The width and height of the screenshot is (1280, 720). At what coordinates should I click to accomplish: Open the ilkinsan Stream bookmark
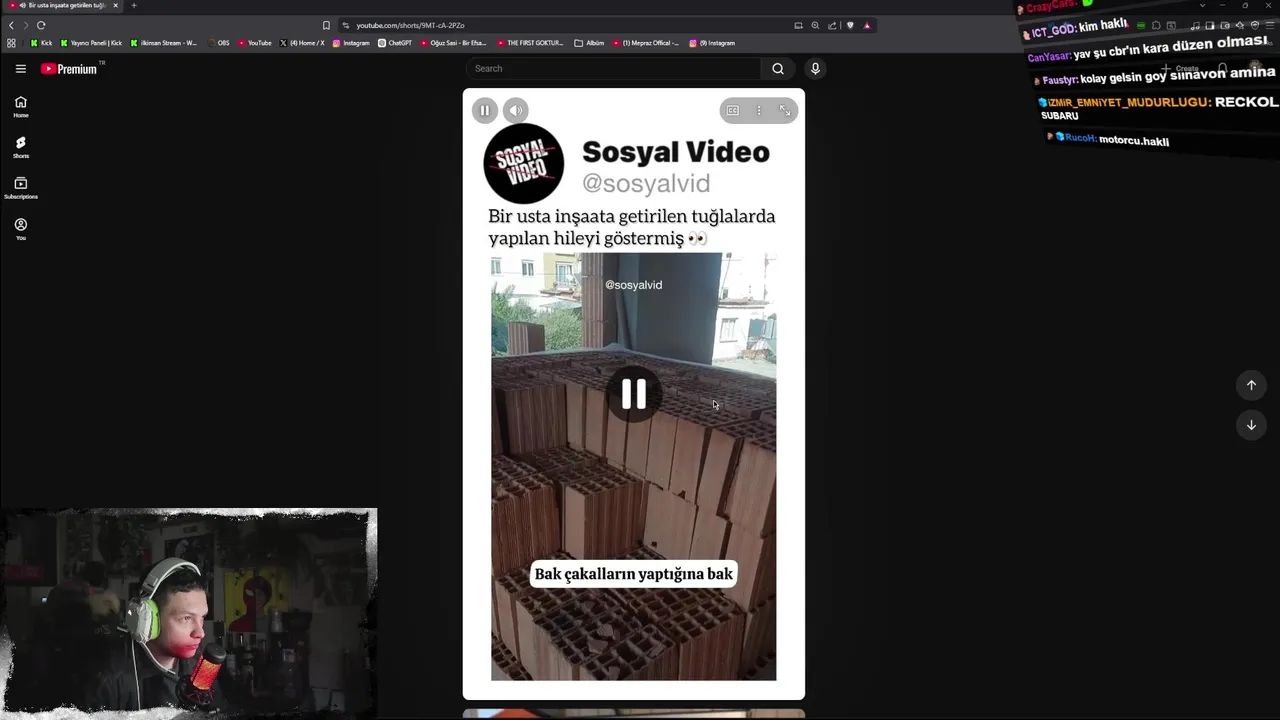[164, 43]
